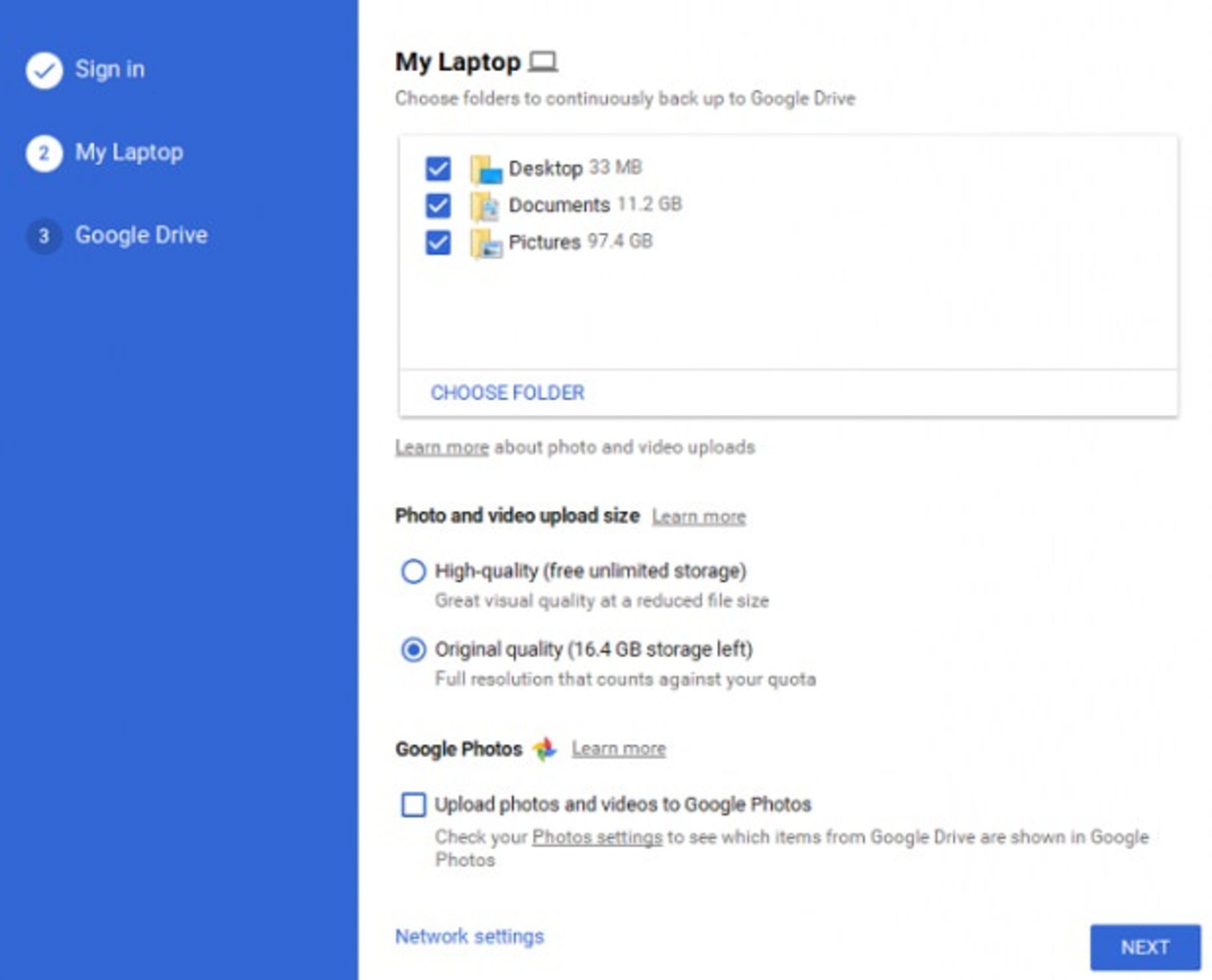Select the High-quality upload size option

coord(413,571)
